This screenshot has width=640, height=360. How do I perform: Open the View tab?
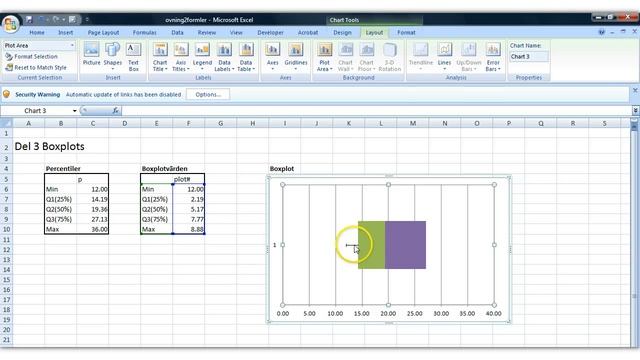coord(236,32)
